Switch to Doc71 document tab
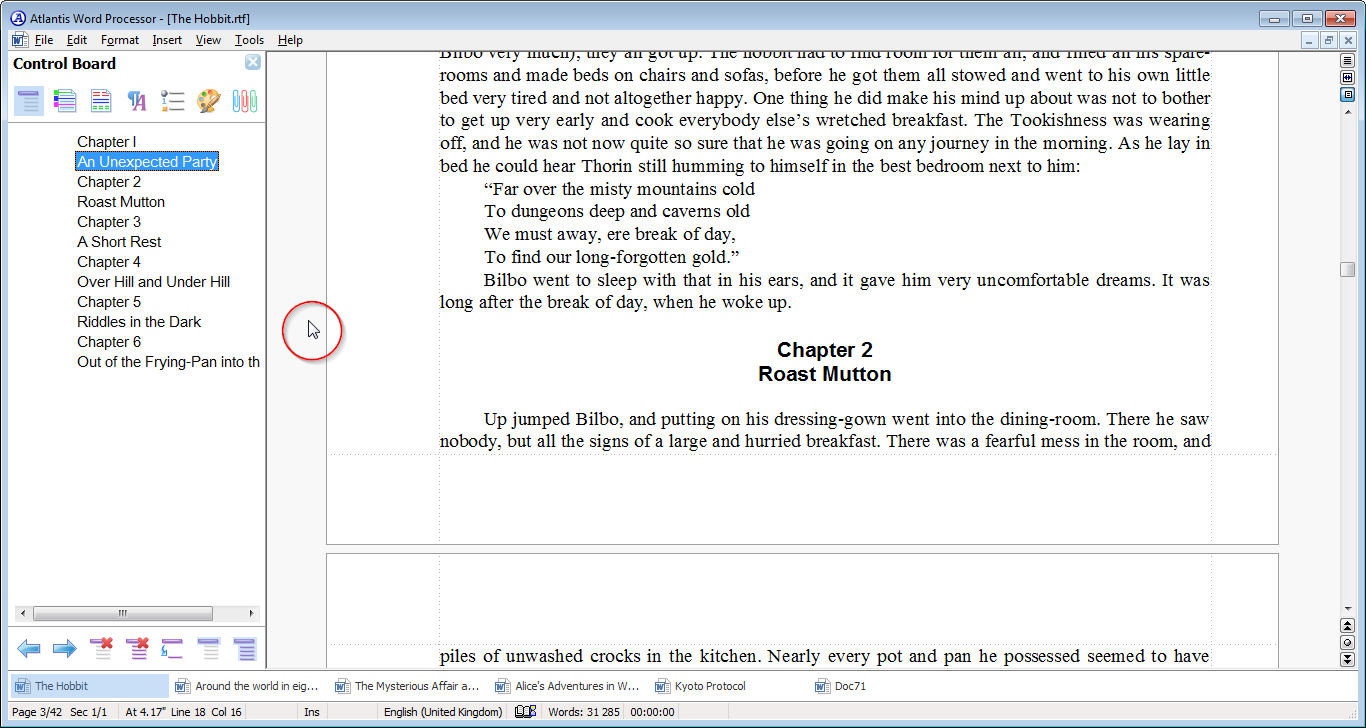The height and width of the screenshot is (728, 1366). 889,686
